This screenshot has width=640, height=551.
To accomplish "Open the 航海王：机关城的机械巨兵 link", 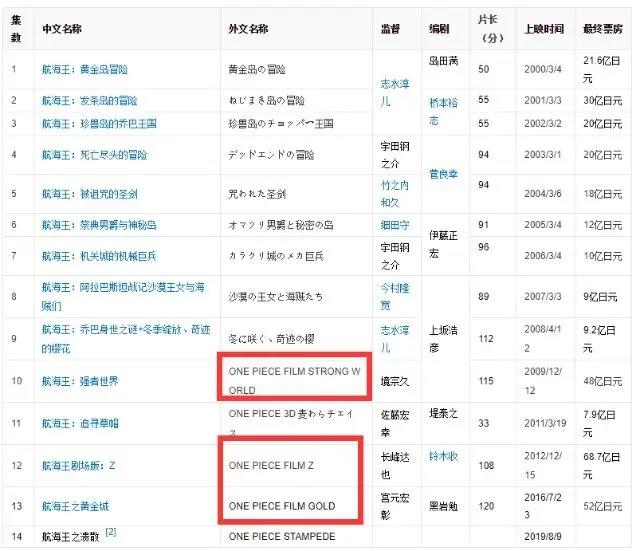I will 99,256.
